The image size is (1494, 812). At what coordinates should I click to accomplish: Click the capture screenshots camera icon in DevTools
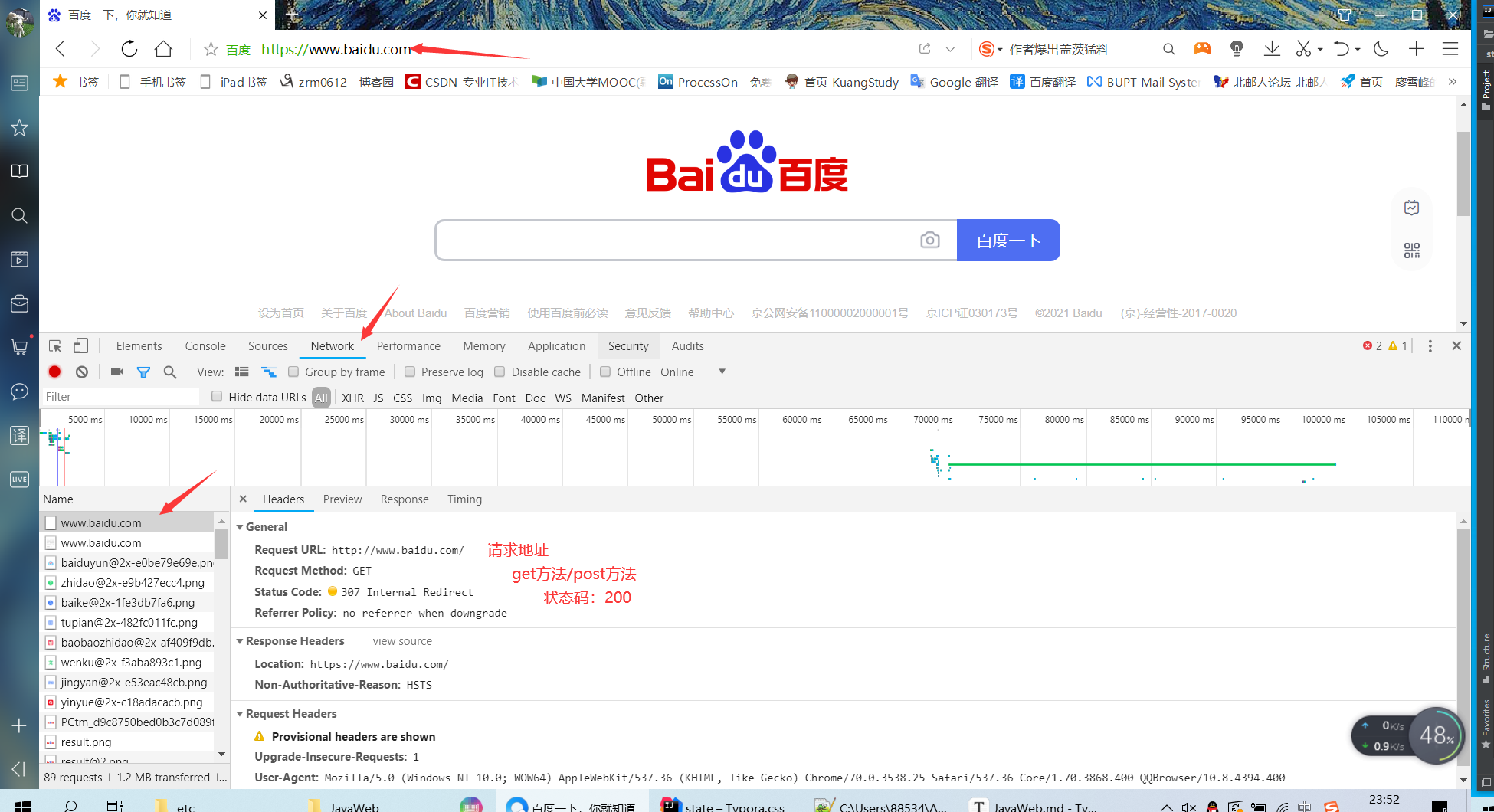coord(117,372)
